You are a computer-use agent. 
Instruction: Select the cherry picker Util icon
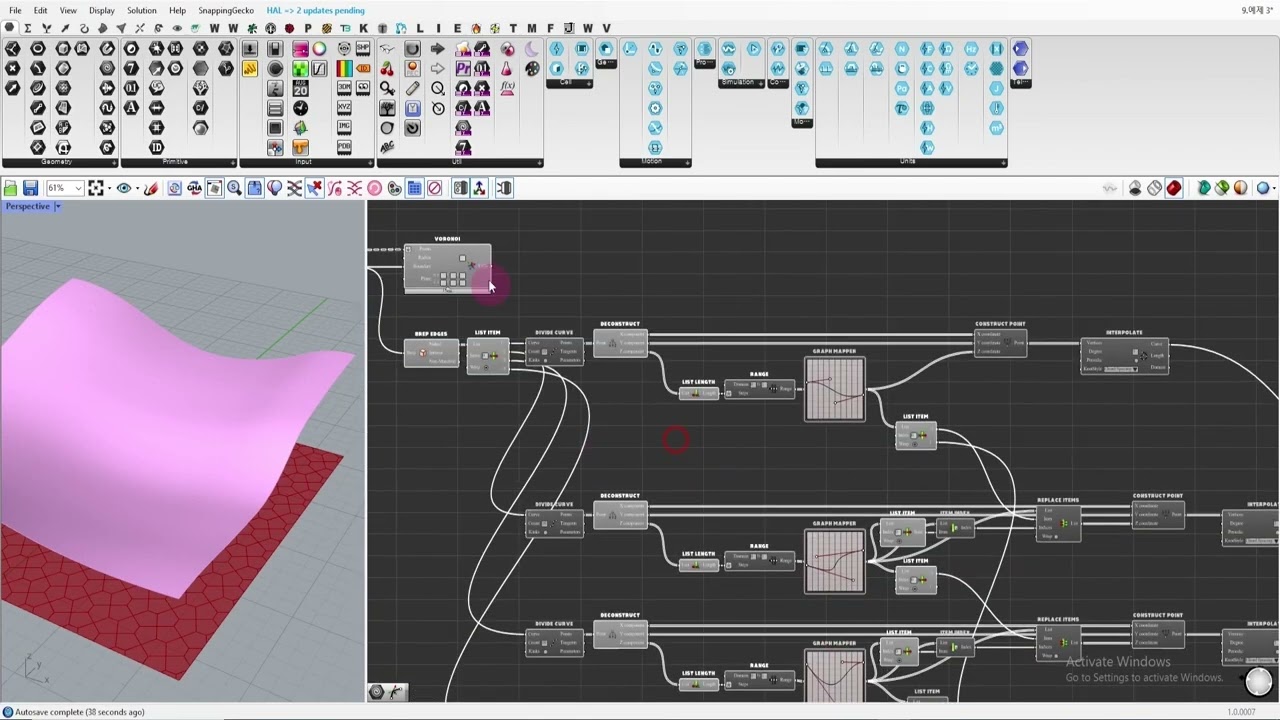[387, 68]
